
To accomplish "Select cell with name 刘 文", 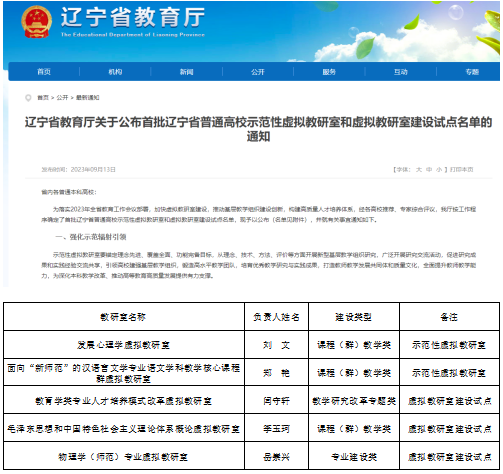I will (276, 345).
